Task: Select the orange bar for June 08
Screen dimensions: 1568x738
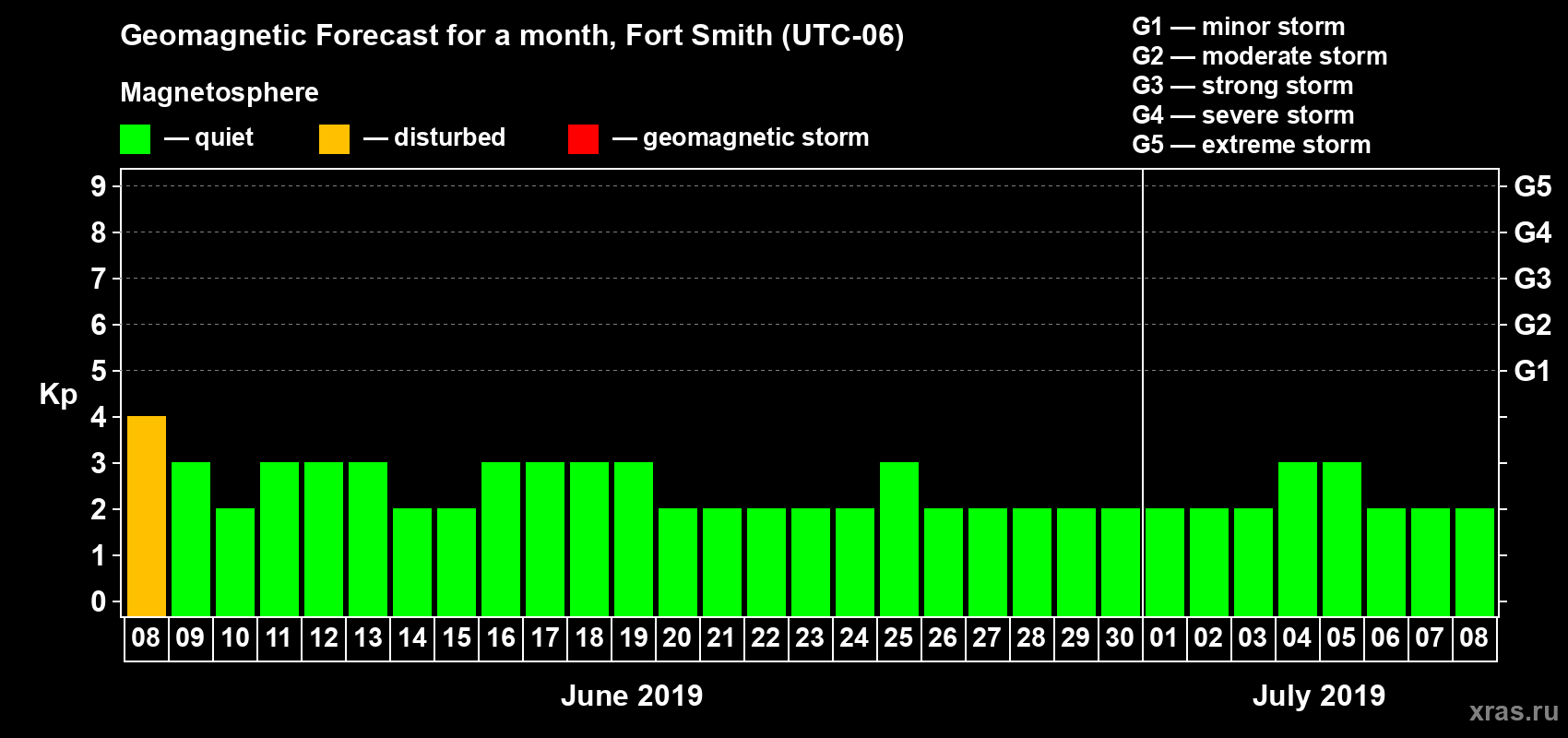Action: (147, 516)
